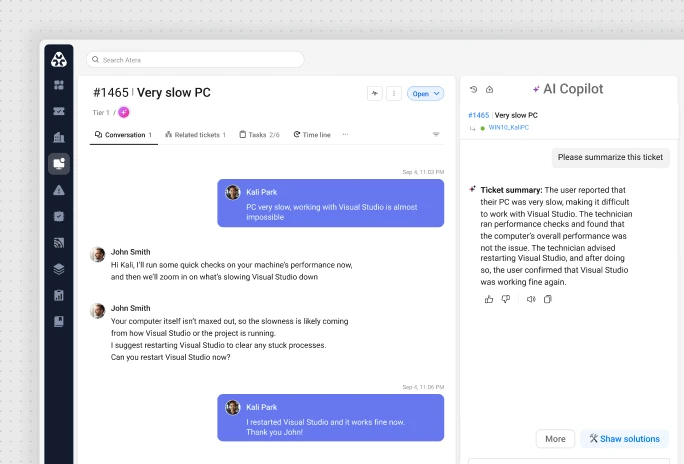Open the alerts triangle icon in sidebar

pos(59,190)
